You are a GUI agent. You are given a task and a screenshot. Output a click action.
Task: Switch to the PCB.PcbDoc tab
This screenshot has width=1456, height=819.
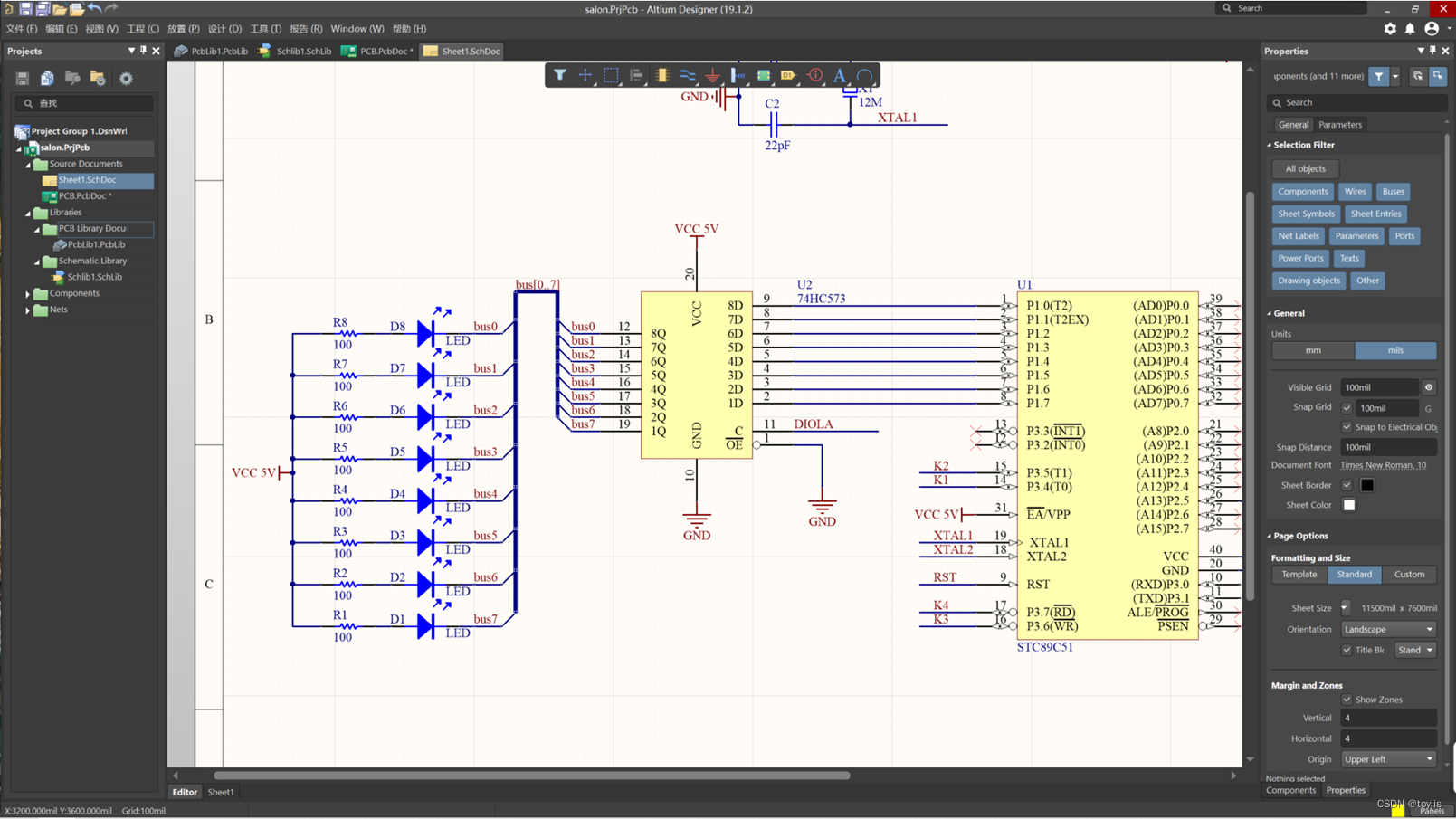coord(377,52)
